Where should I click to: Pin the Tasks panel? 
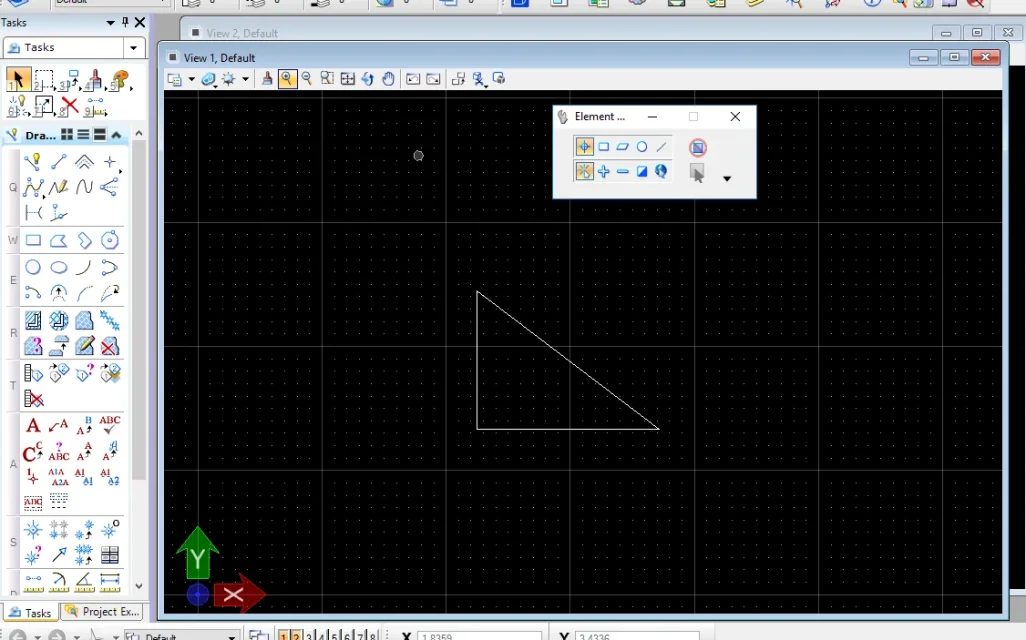click(x=125, y=22)
